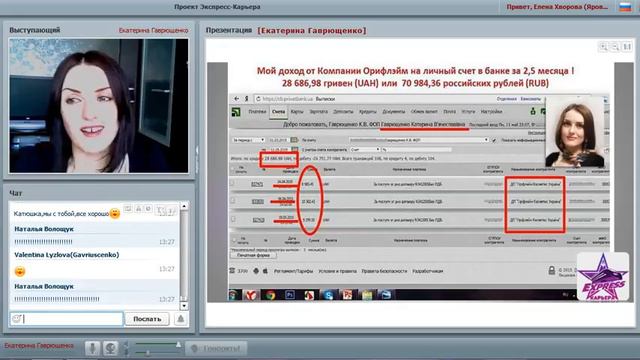Click the chat scrollbar up arrow
Screen dimensions: 640x360
184,206
